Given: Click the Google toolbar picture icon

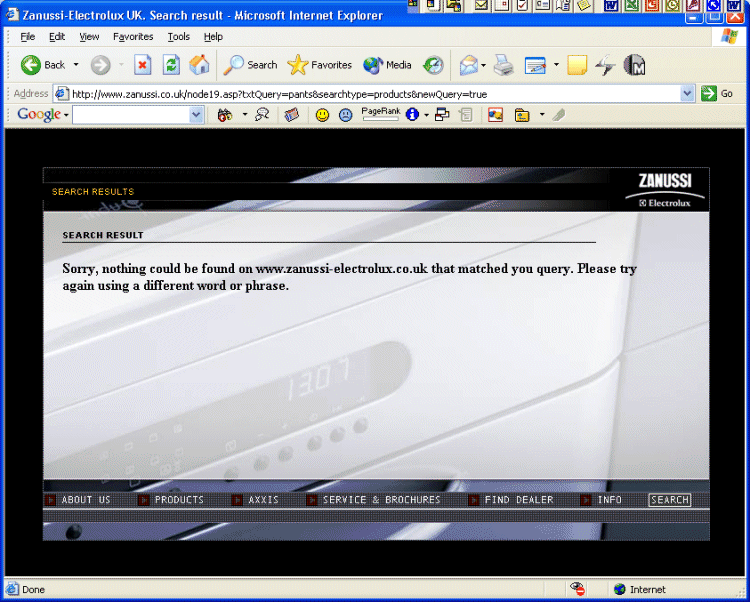Looking at the screenshot, I should pos(496,115).
